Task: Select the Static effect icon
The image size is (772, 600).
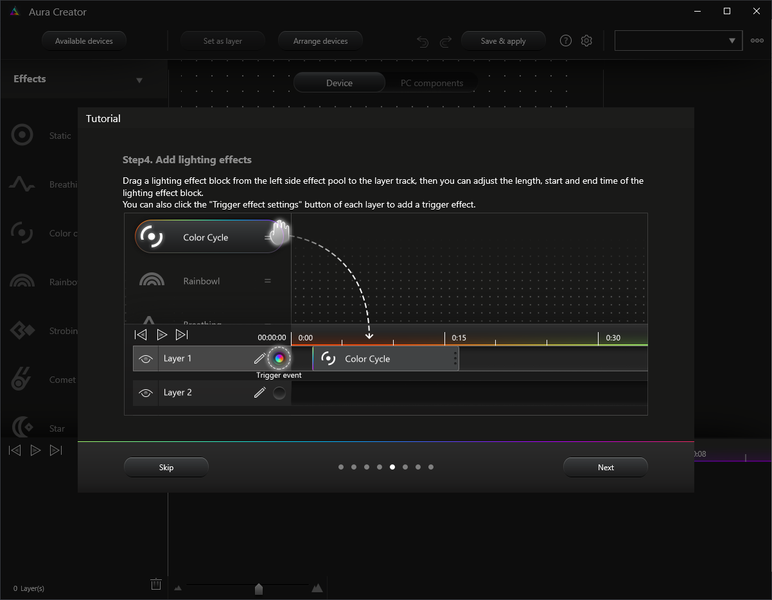Action: pyautogui.click(x=22, y=135)
